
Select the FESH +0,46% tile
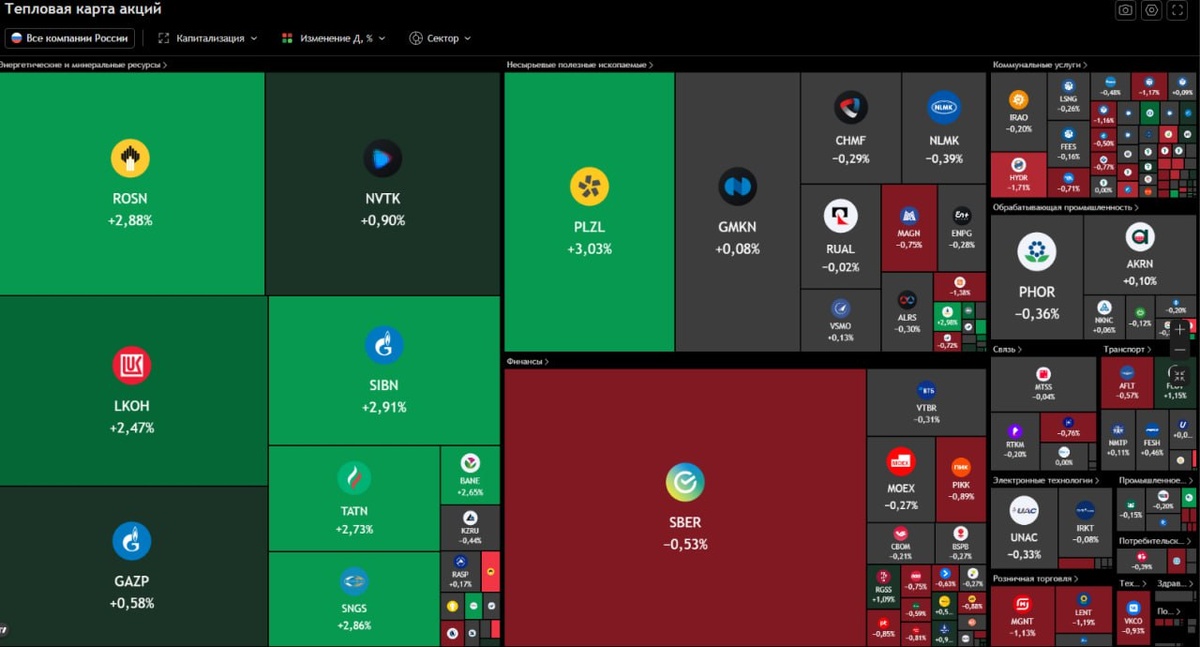[x=1152, y=439]
